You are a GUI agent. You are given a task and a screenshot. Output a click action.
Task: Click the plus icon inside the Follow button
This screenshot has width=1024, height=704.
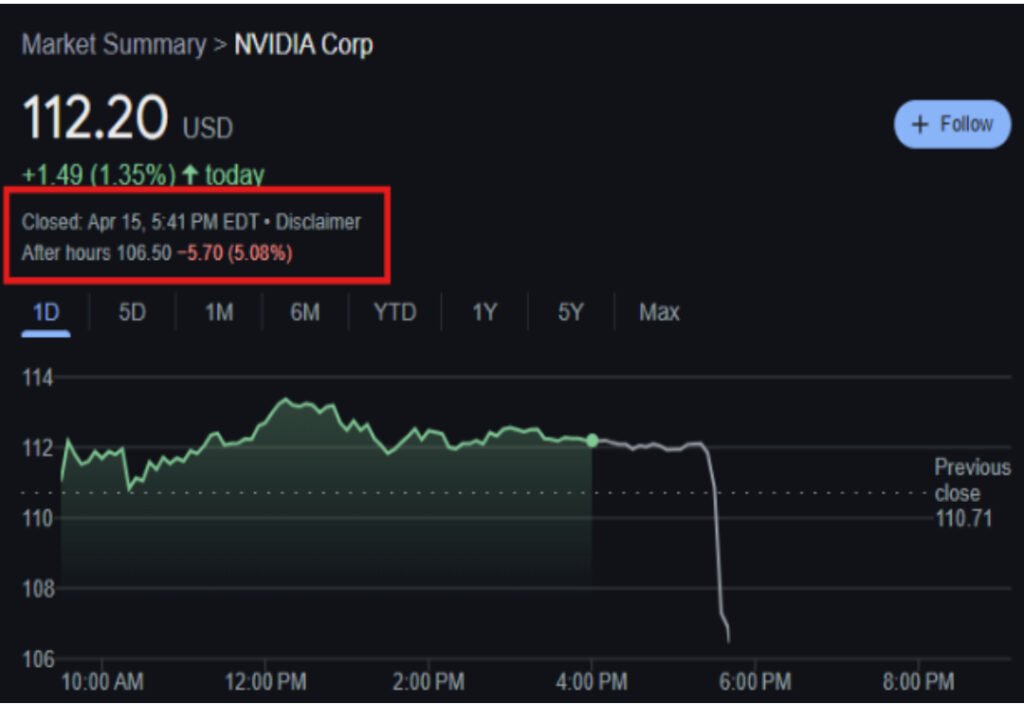[x=921, y=125]
